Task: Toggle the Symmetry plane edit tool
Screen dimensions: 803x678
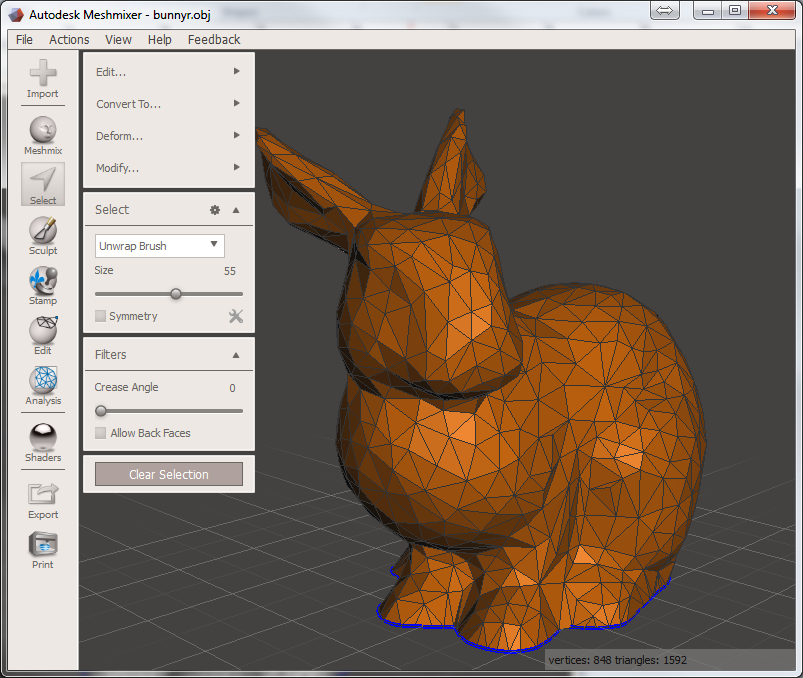Action: coord(236,316)
